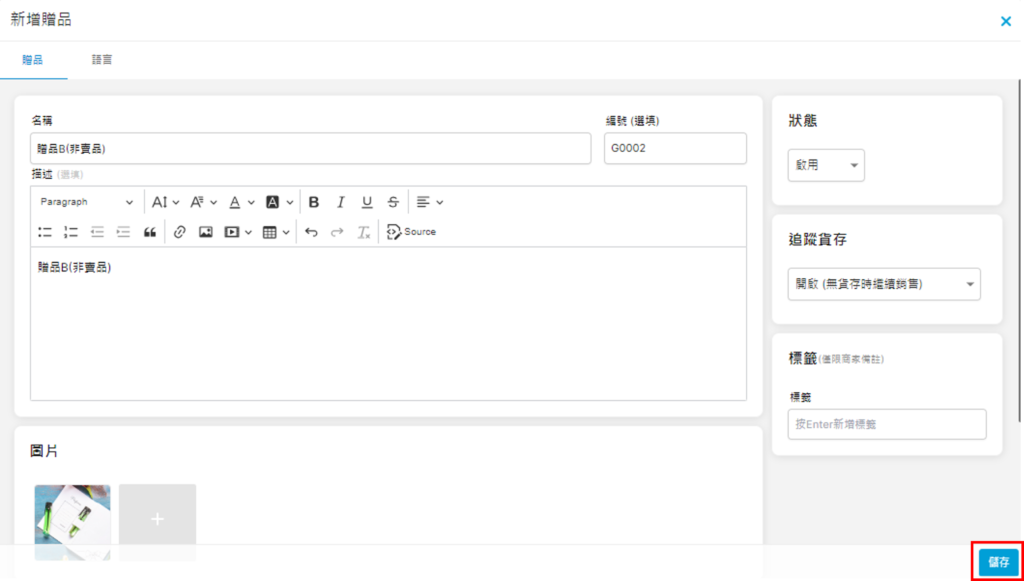Click the 標籤 tag input field

point(886,424)
